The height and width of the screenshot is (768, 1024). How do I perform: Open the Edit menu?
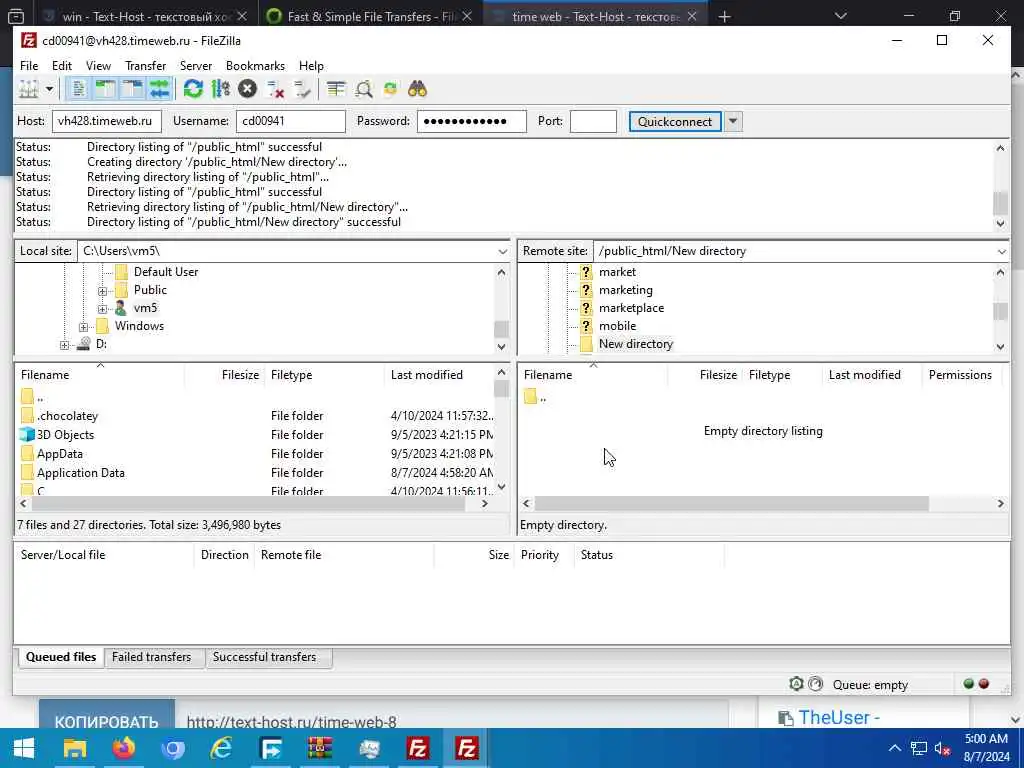(62, 65)
